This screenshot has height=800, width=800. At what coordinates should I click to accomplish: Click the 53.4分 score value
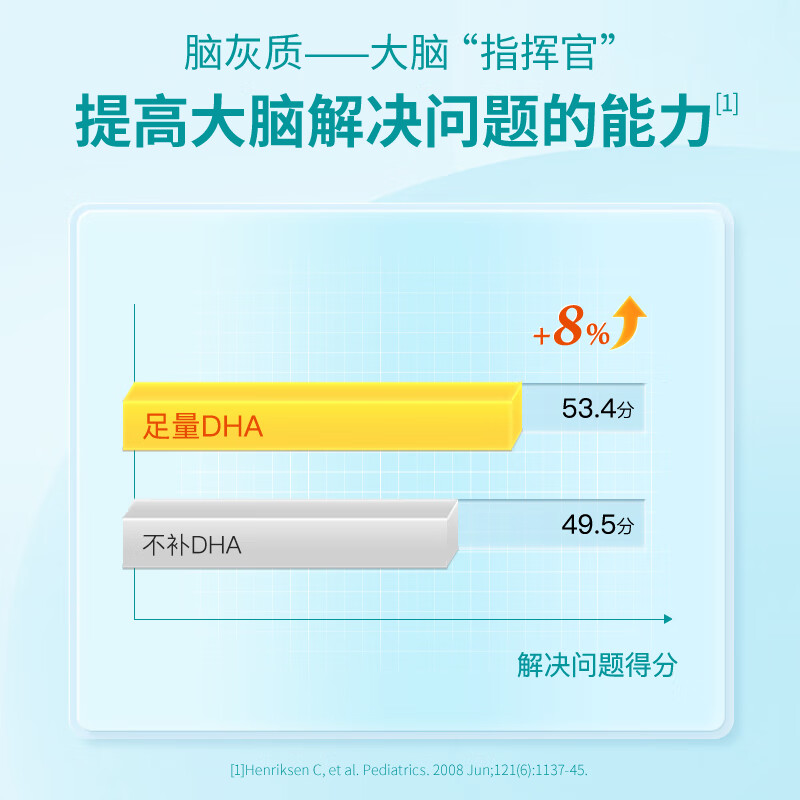point(598,409)
